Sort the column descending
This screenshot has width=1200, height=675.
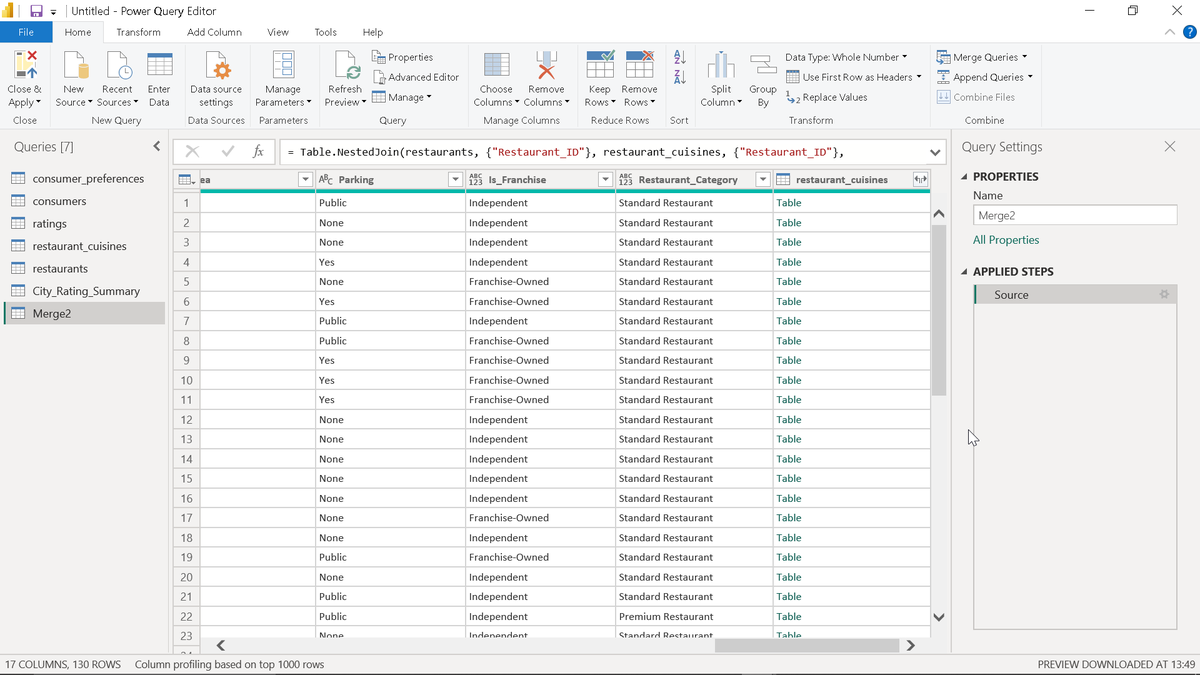(x=680, y=77)
